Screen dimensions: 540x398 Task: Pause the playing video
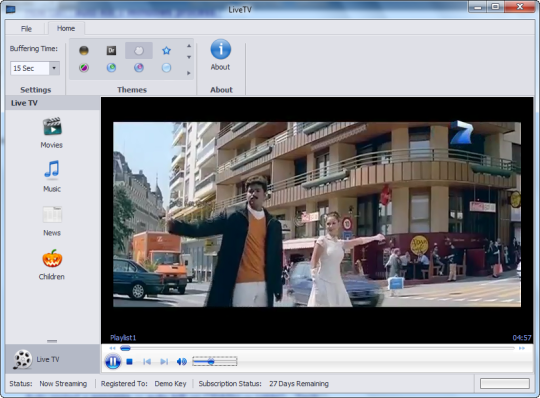pos(113,362)
